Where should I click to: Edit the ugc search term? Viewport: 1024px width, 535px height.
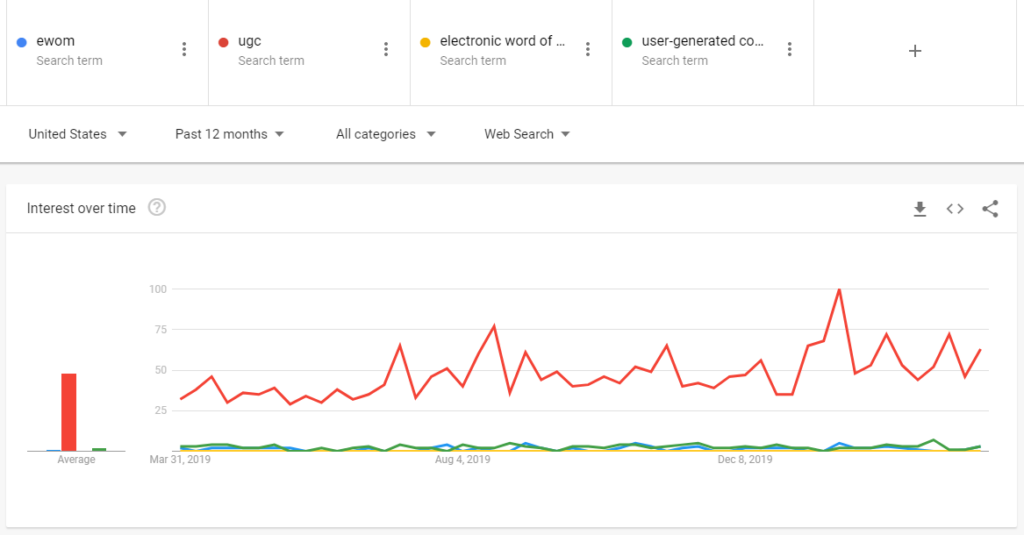(249, 42)
